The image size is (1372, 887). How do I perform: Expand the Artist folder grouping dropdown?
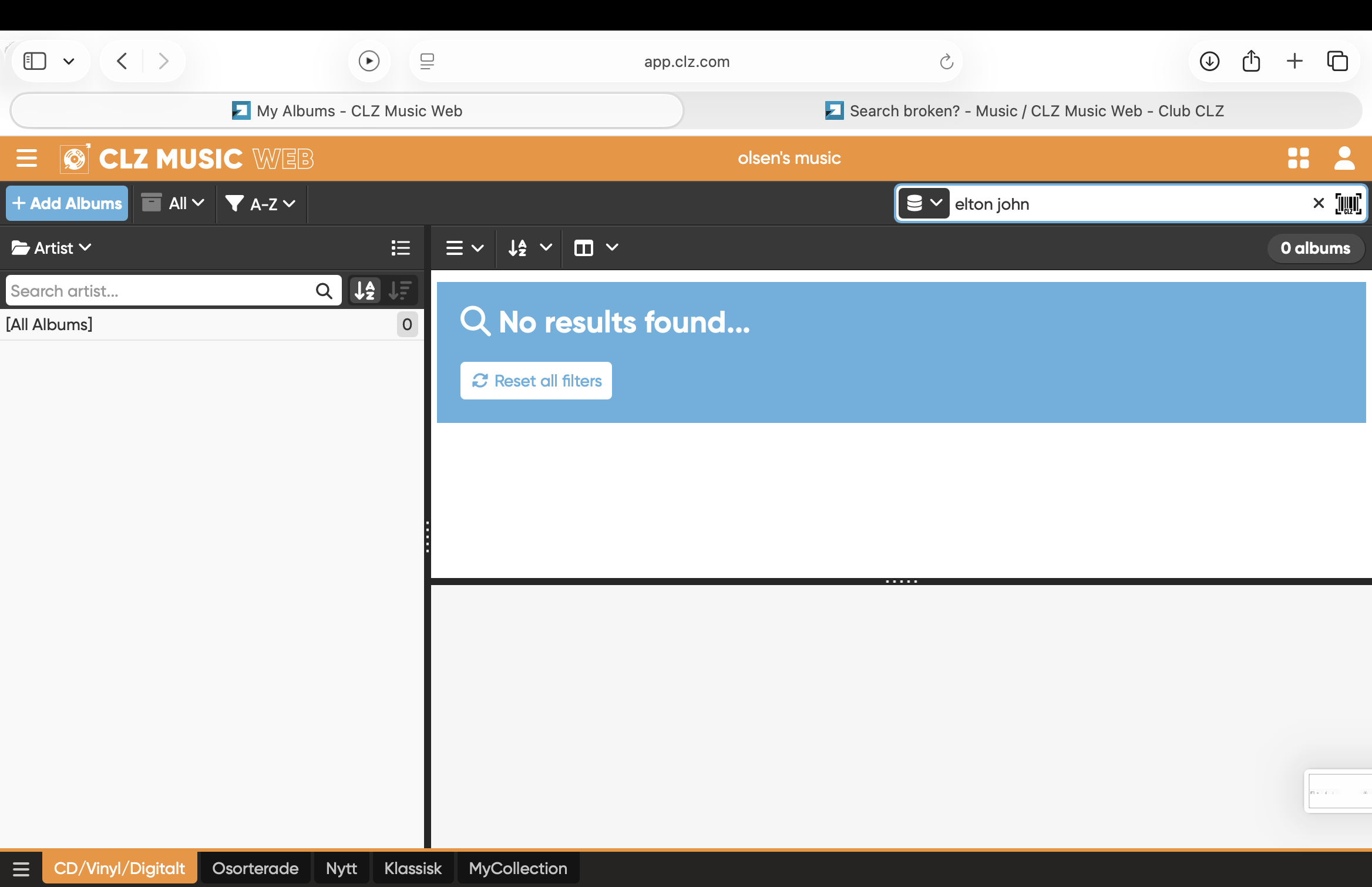click(52, 248)
